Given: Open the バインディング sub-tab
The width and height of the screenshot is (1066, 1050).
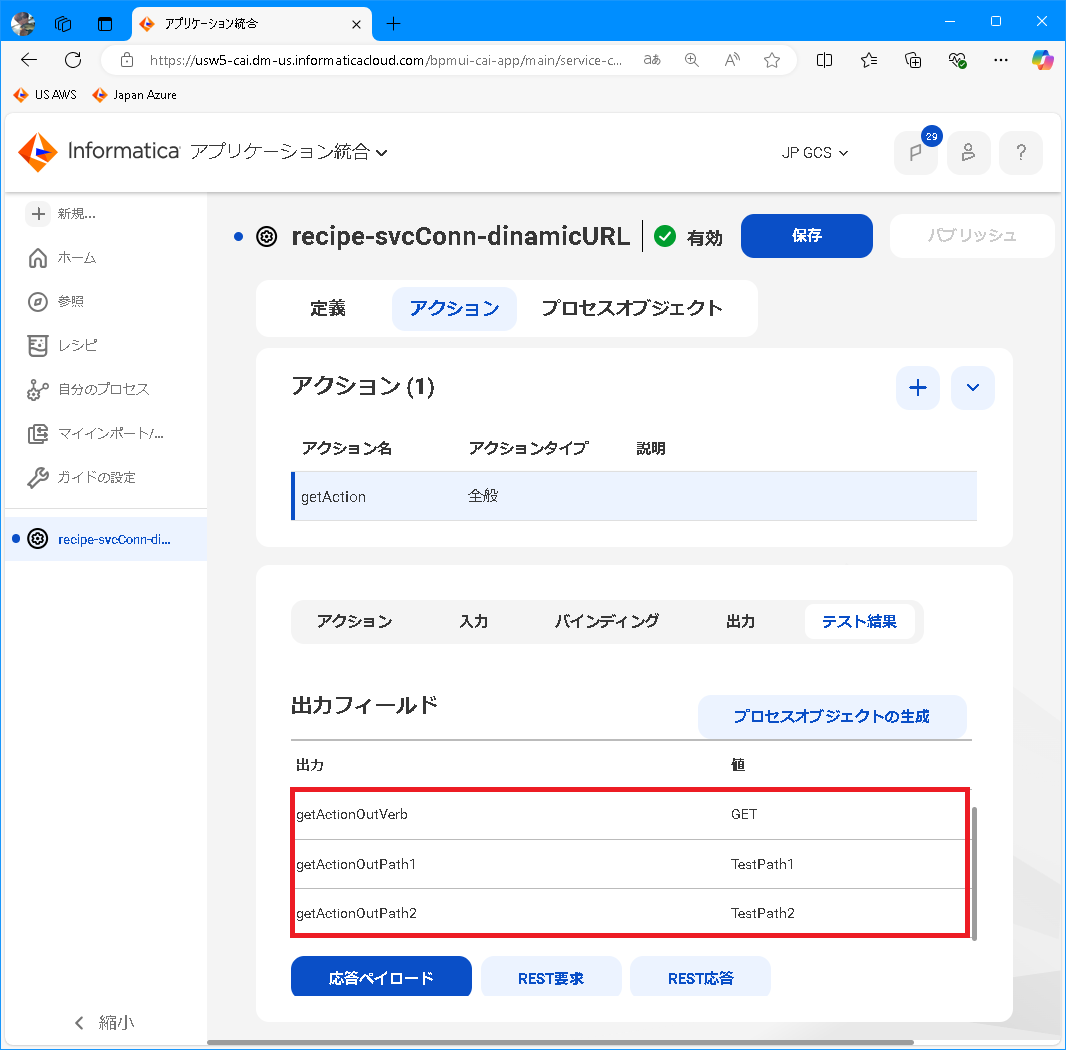Looking at the screenshot, I should 606,622.
